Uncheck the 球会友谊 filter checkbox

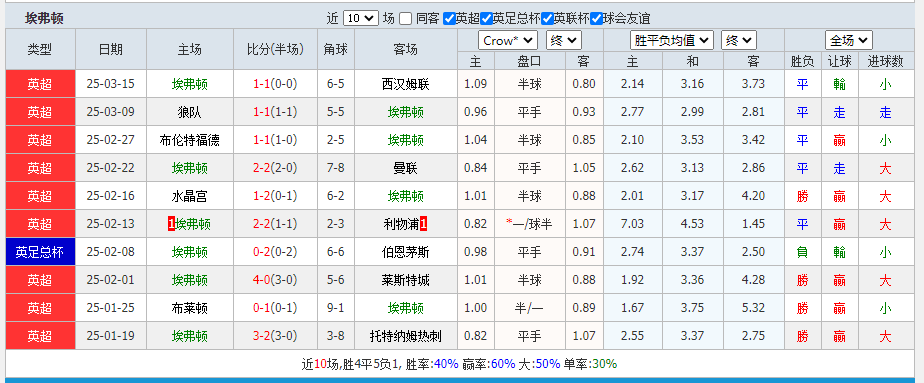(596, 18)
